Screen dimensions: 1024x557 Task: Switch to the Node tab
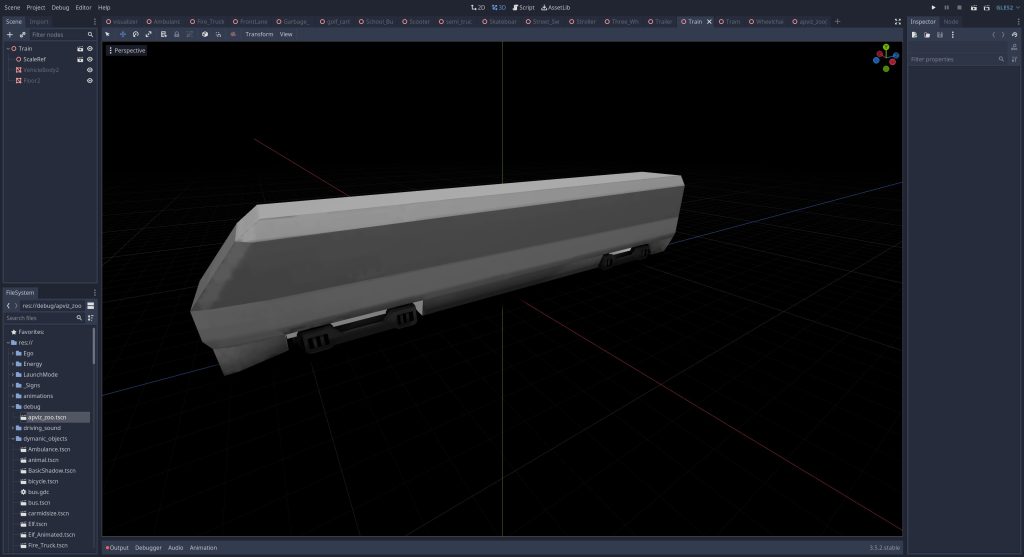pyautogui.click(x=950, y=21)
